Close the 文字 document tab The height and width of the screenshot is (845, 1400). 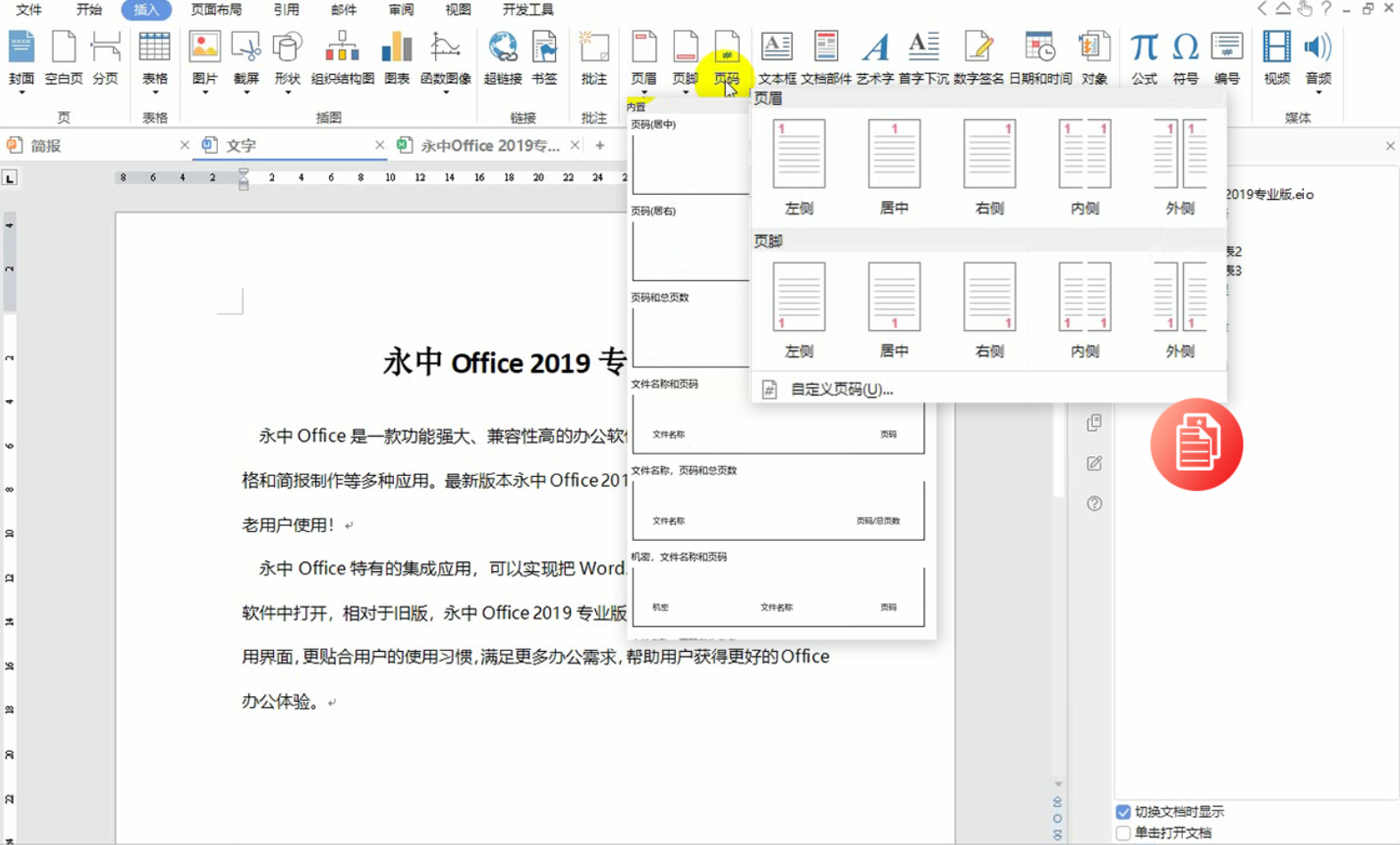coord(380,145)
